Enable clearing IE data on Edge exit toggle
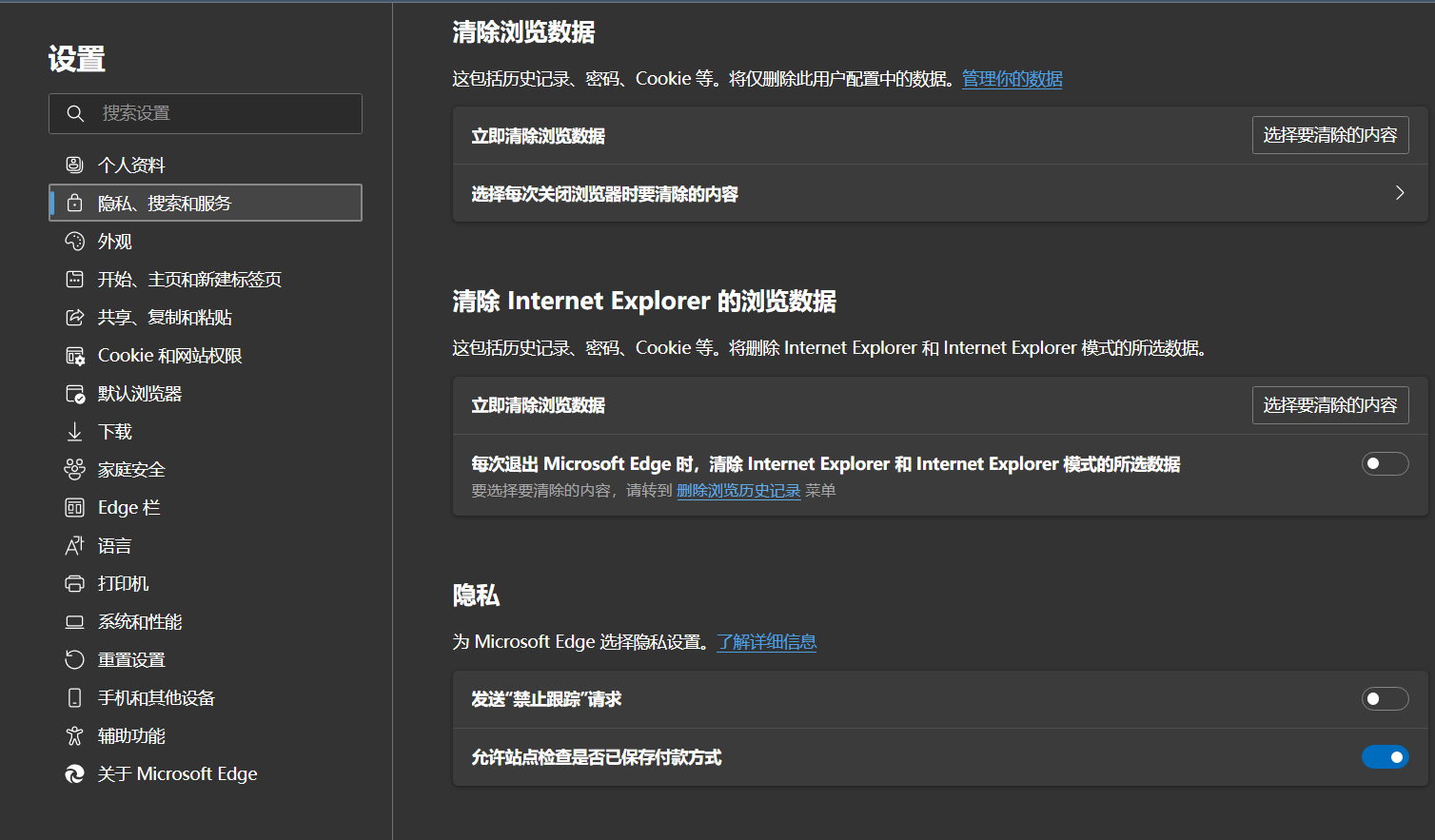This screenshot has height=840, width=1435. (x=1385, y=463)
